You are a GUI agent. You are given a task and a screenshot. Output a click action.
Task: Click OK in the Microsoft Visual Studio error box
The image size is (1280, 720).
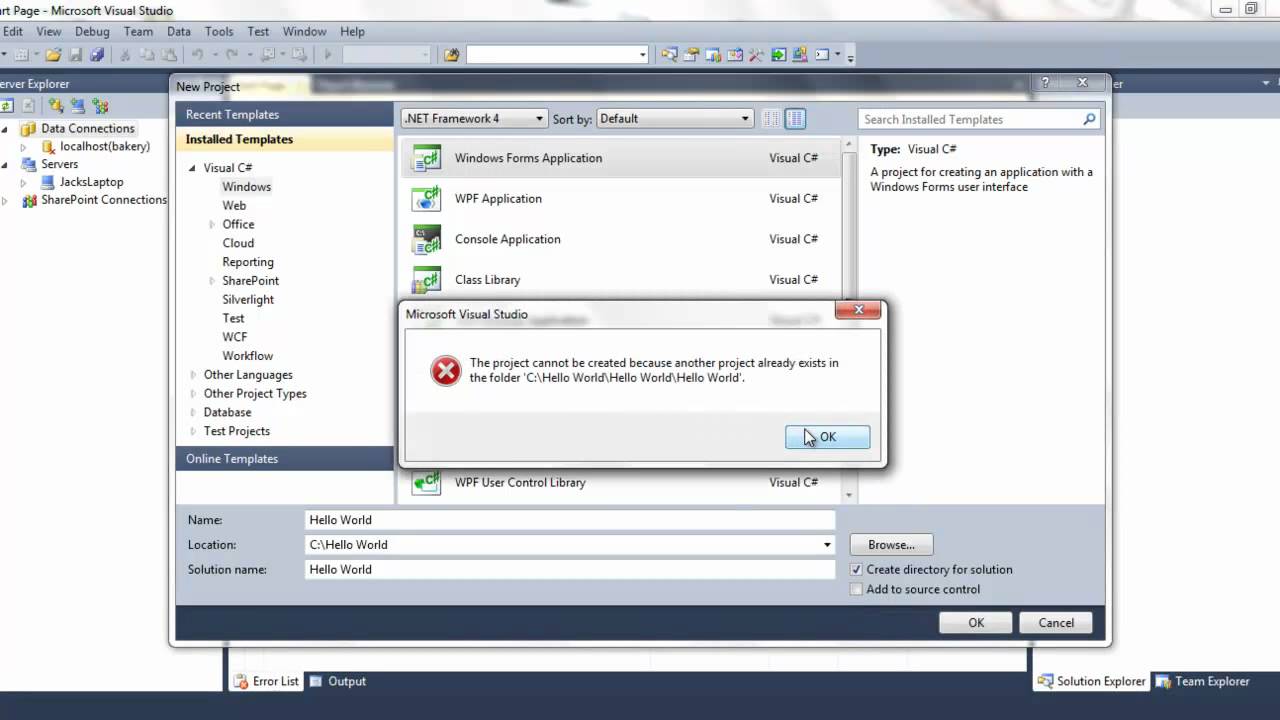pyautogui.click(x=827, y=437)
